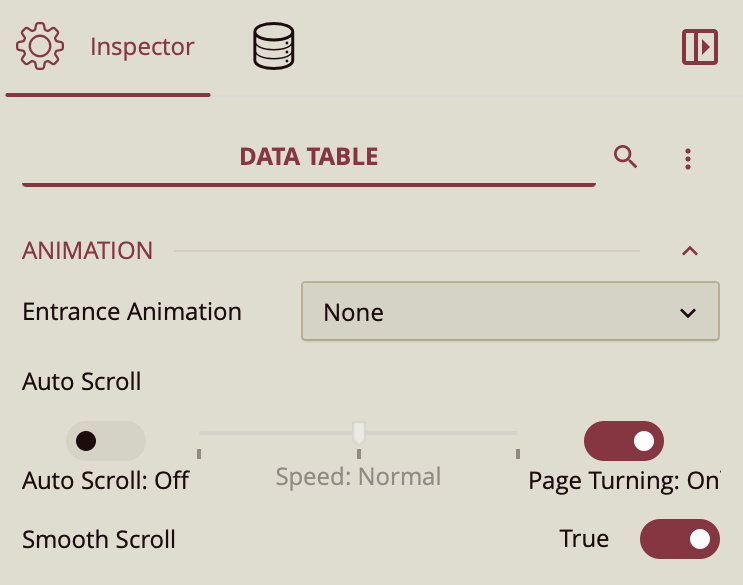Click the 'Speed: Normal' label
This screenshot has height=585, width=743.
pyautogui.click(x=358, y=476)
